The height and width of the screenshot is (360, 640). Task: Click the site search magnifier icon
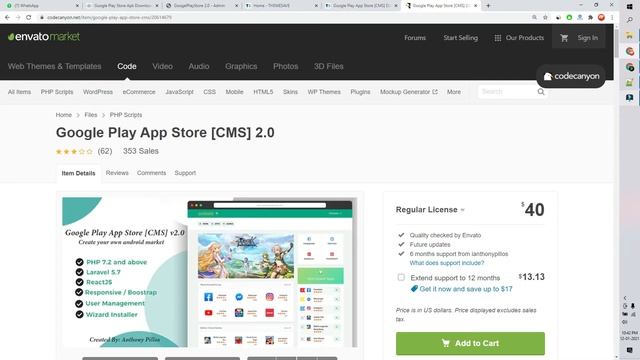pyautogui.click(x=541, y=92)
